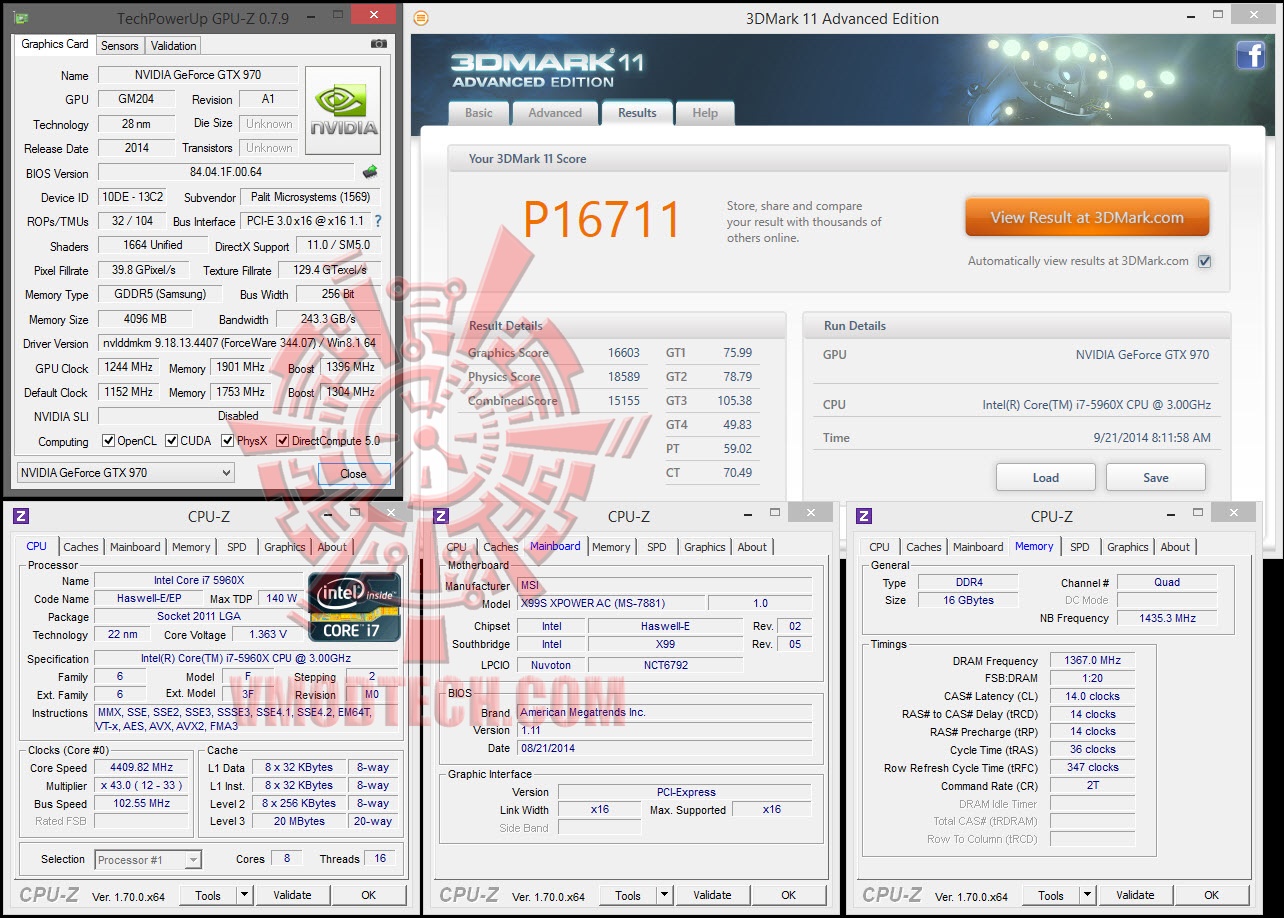Toggle the OpenCL checkbox in GPU-Z
The image size is (1284, 918).
[109, 441]
